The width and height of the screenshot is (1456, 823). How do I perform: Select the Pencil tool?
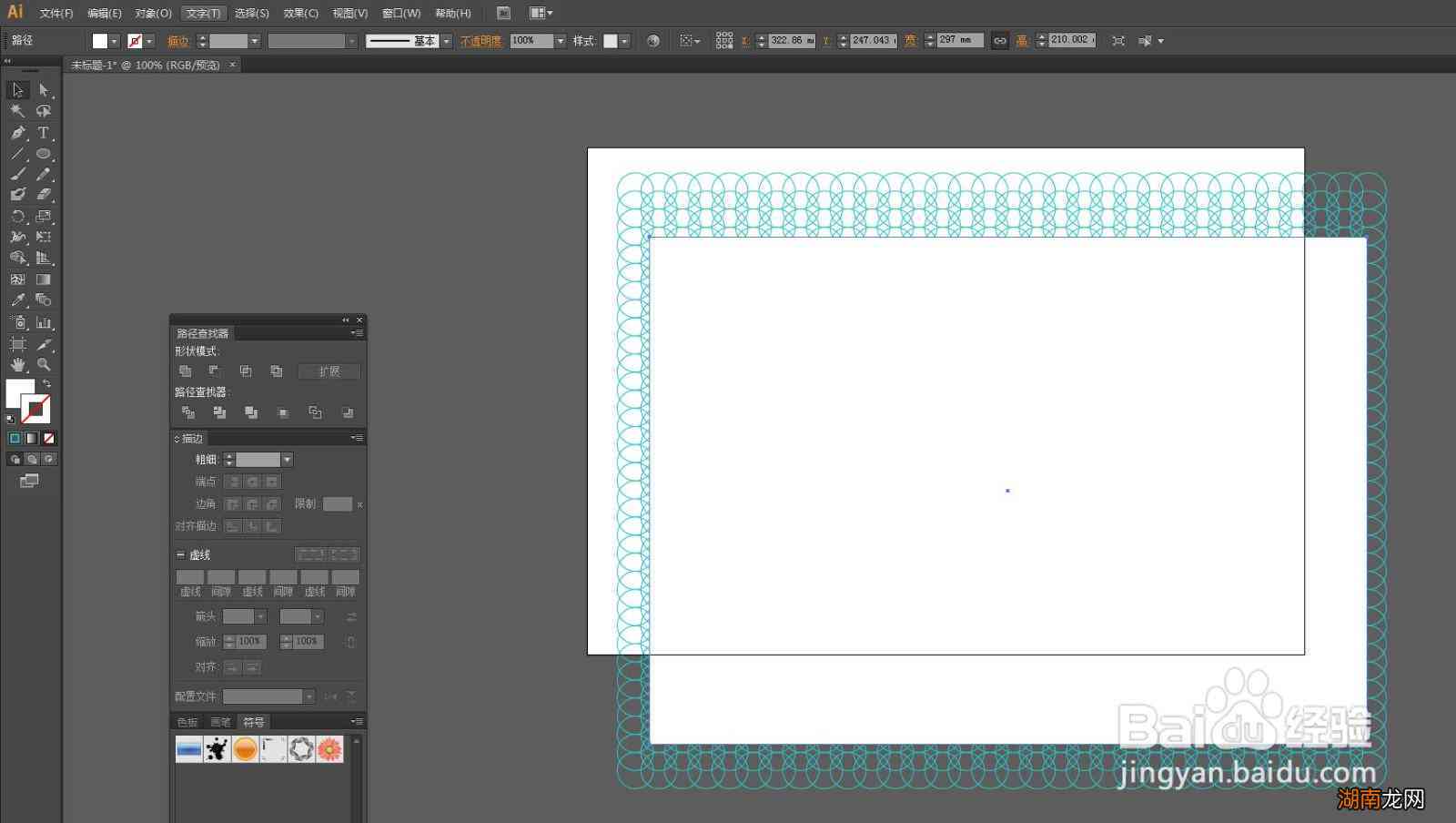[x=43, y=174]
